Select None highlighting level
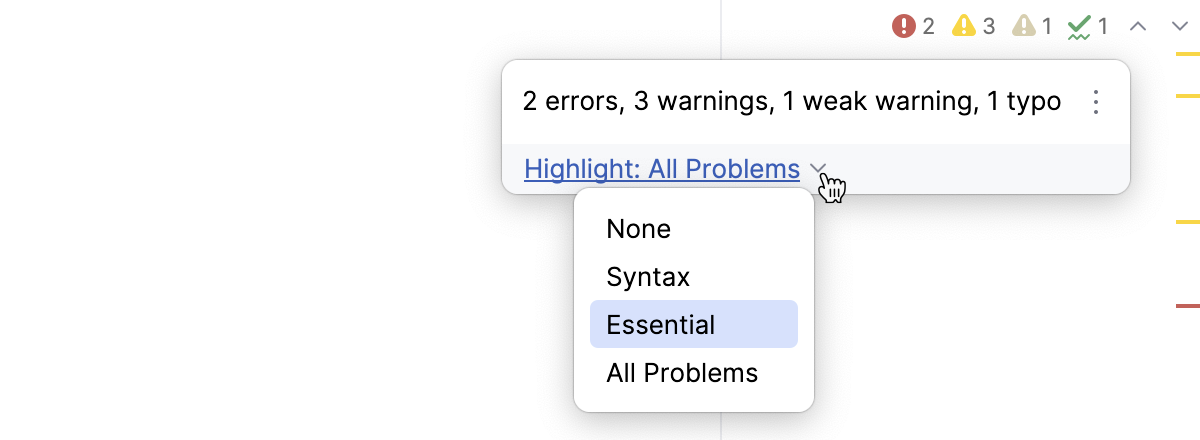The width and height of the screenshot is (1200, 440). (x=639, y=229)
